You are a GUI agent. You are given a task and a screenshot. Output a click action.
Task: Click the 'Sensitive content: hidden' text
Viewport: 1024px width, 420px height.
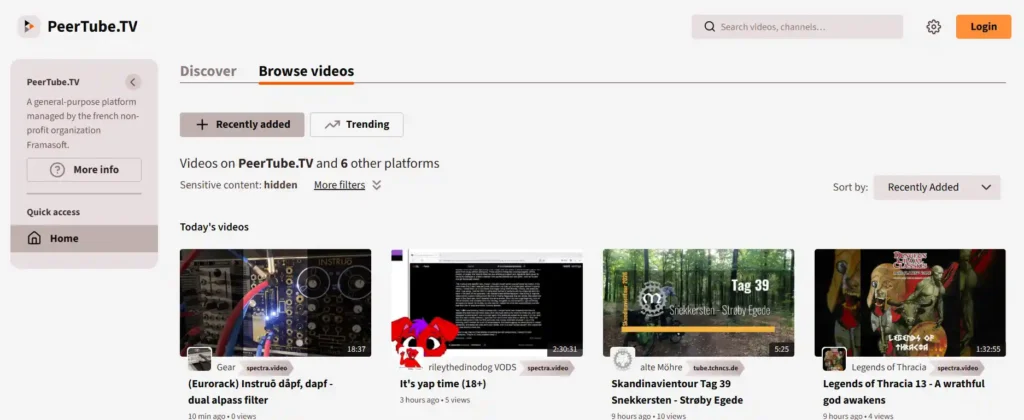[x=238, y=185]
